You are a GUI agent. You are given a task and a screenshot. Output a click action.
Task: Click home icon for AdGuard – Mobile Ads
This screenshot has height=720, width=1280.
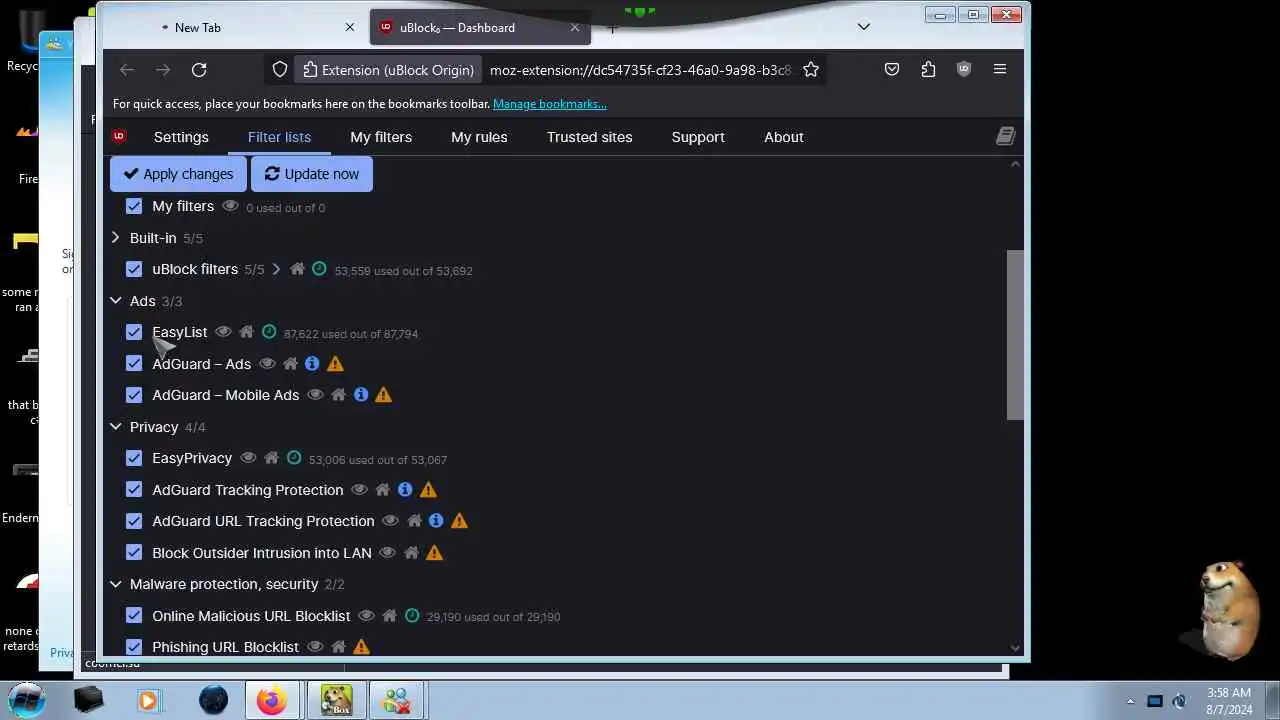pos(338,395)
